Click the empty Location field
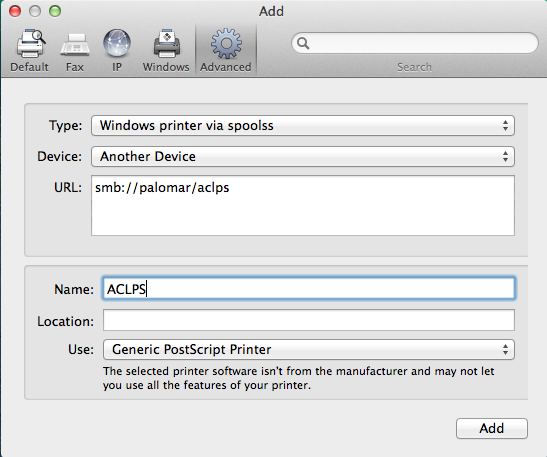The width and height of the screenshot is (547, 457). pos(309,320)
